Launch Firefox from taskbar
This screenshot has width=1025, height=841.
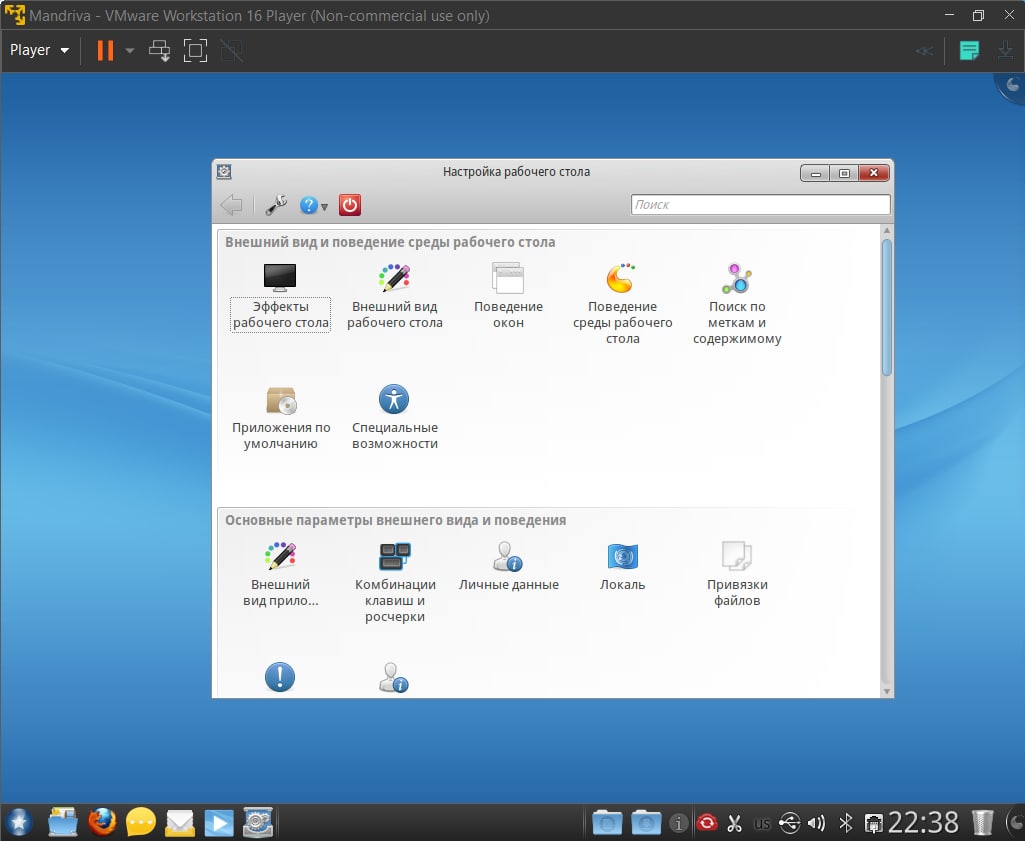click(102, 822)
